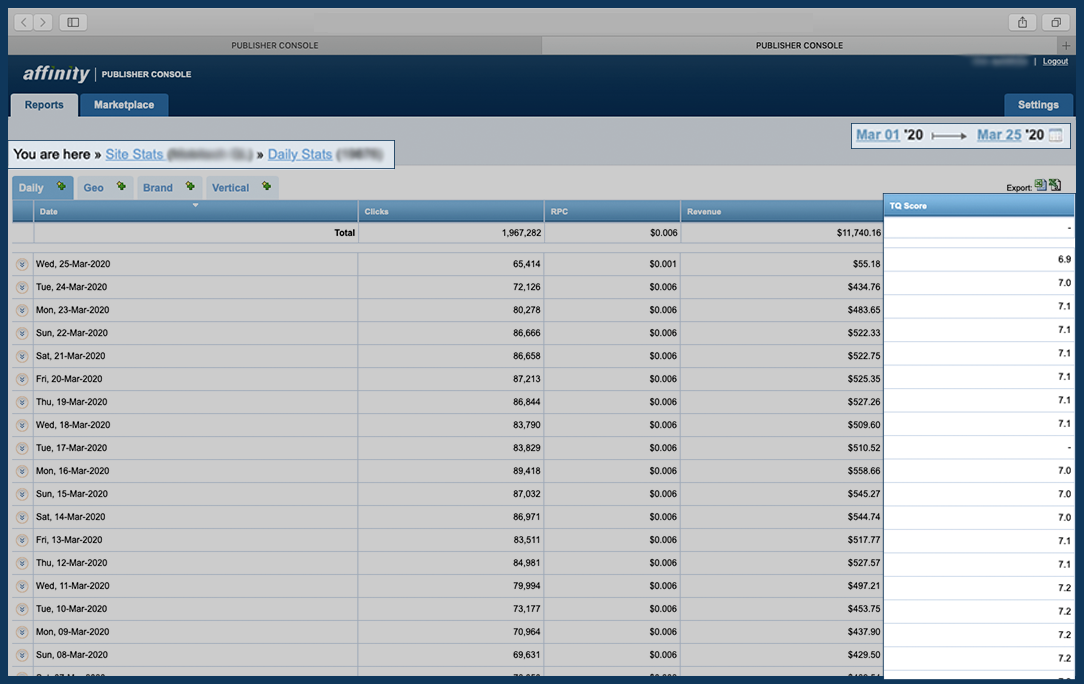Click the green plus icon on Brand tab

pos(190,186)
